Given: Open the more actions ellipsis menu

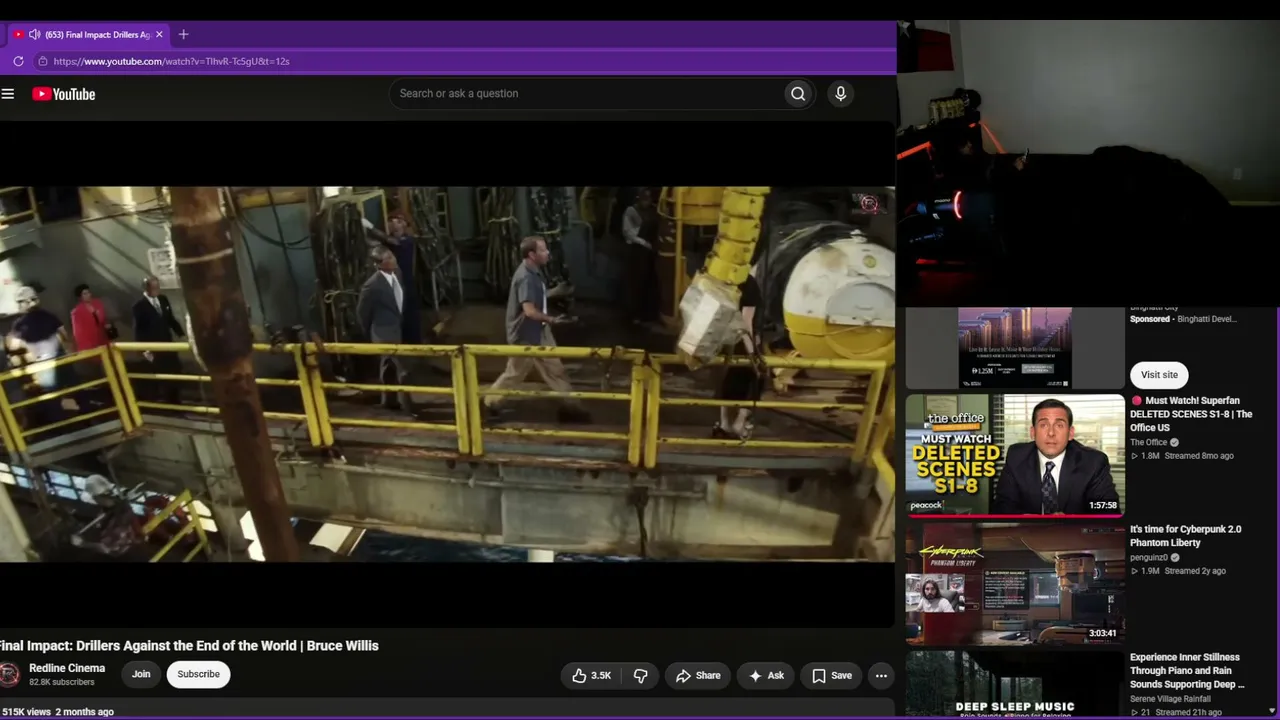Looking at the screenshot, I should coord(881,676).
